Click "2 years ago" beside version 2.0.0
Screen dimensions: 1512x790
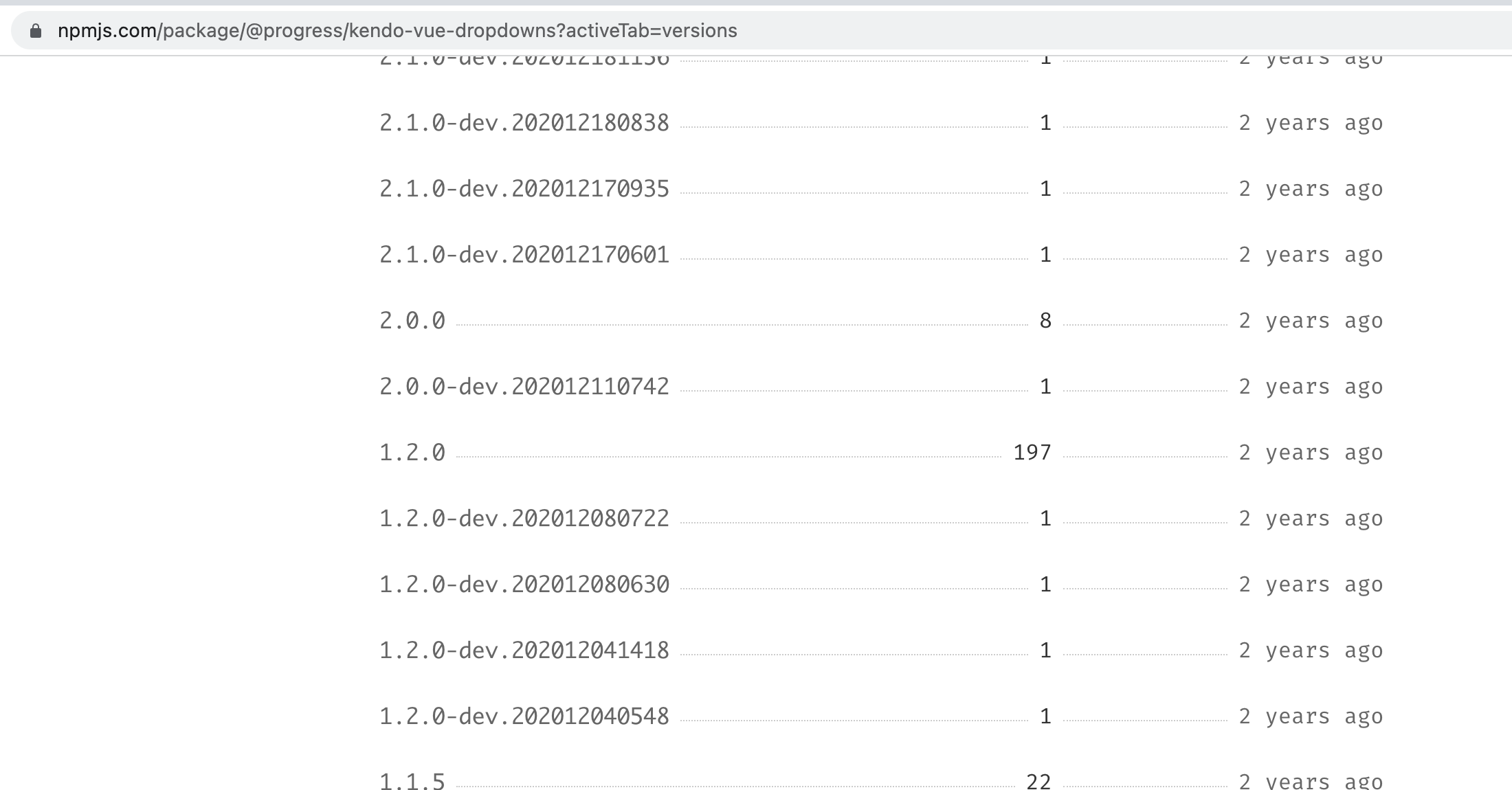tap(1311, 321)
